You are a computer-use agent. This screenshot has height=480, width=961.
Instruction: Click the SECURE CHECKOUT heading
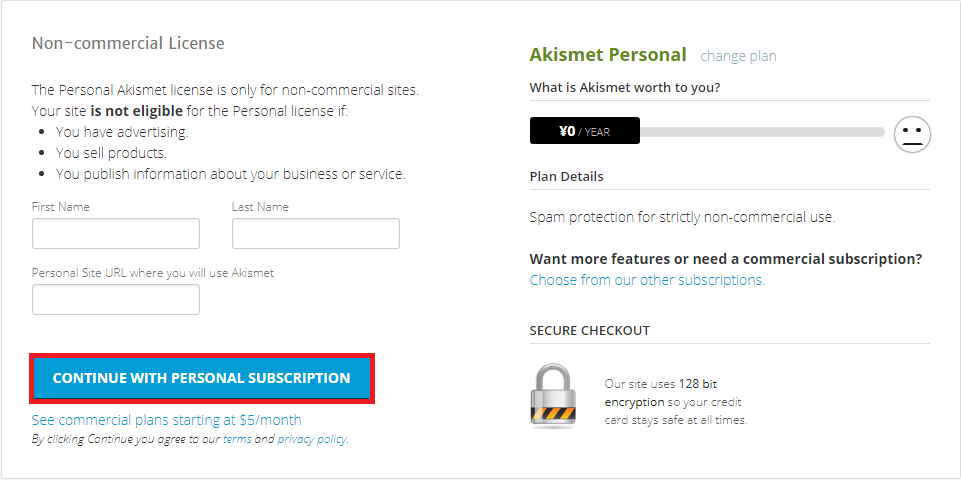(590, 330)
